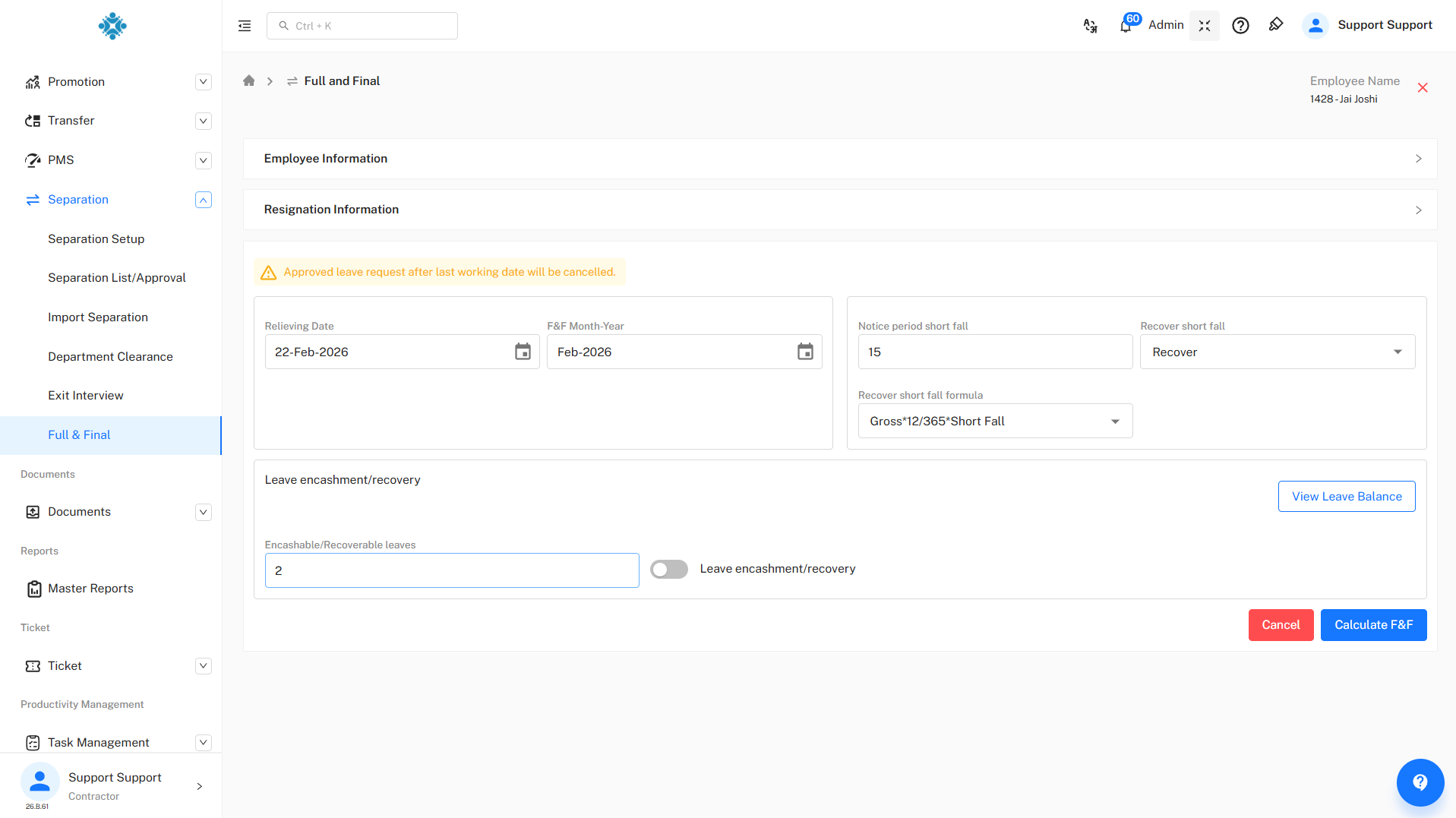Viewport: 1456px width, 818px height.
Task: Open the help question mark icon
Action: [1240, 26]
